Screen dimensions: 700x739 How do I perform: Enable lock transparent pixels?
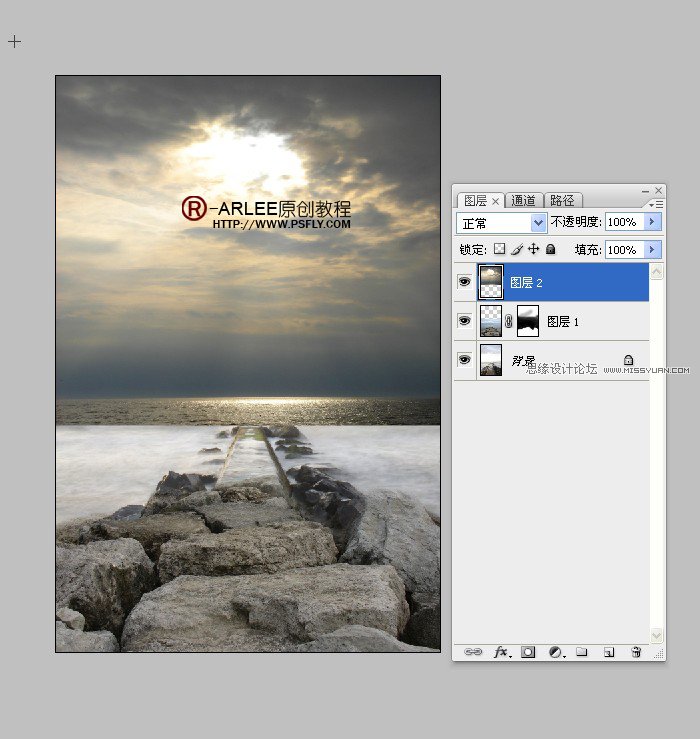point(499,249)
